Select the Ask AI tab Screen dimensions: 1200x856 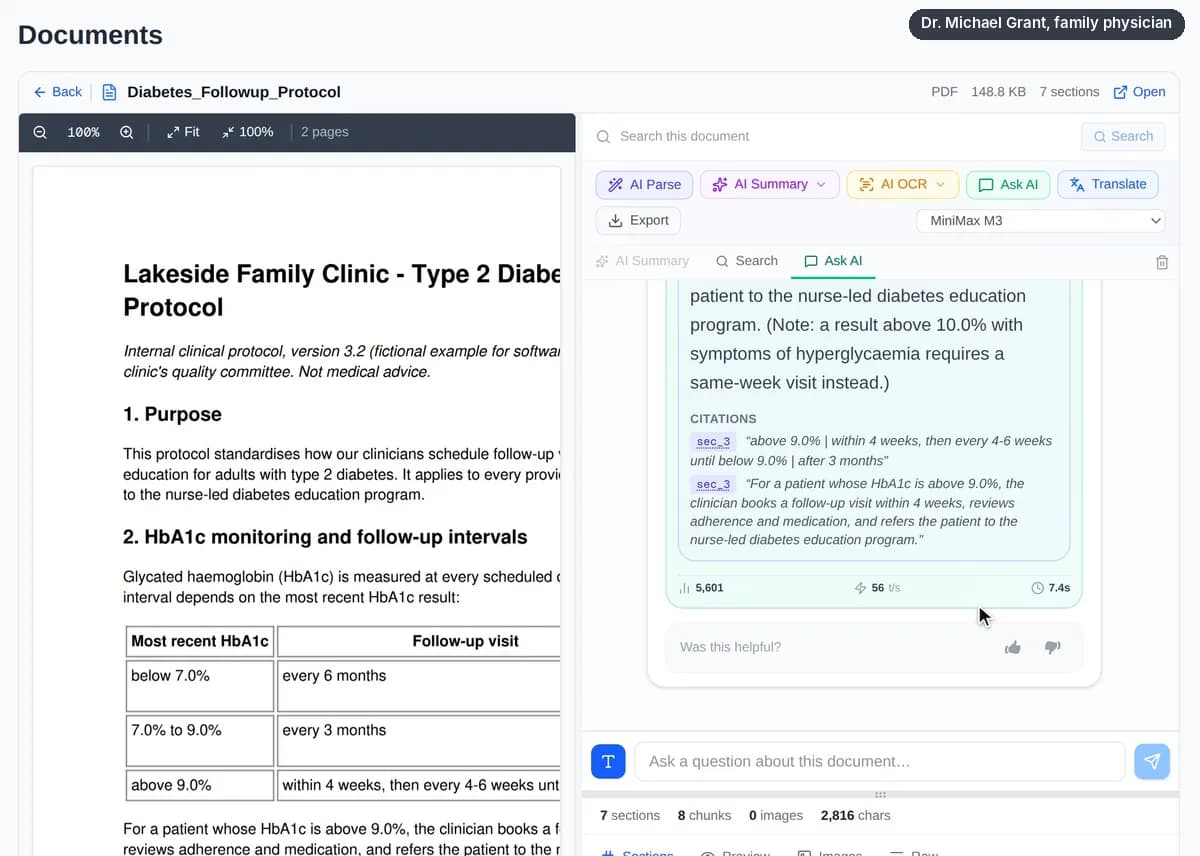(x=833, y=261)
